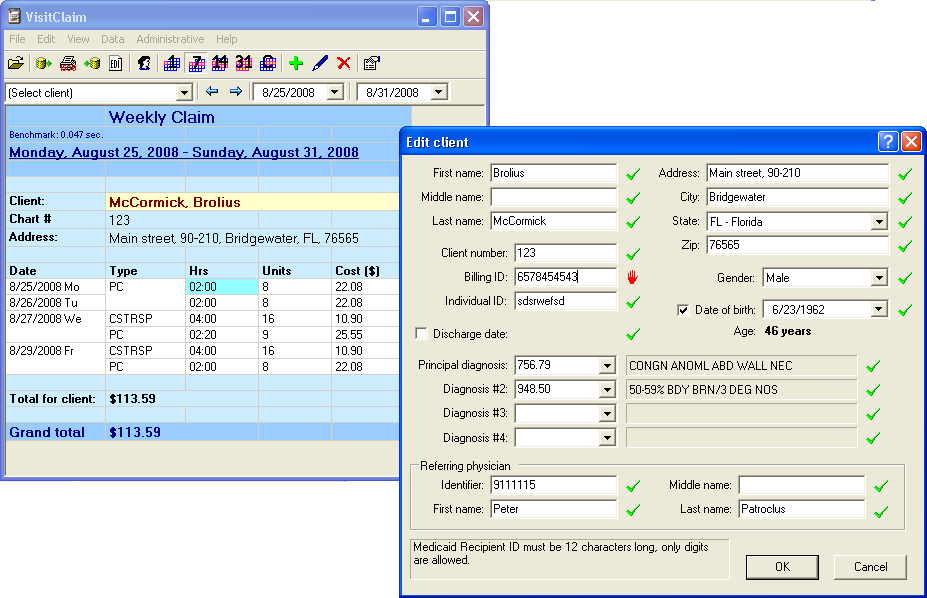
Task: Click into the Billing ID field
Action: (x=565, y=277)
